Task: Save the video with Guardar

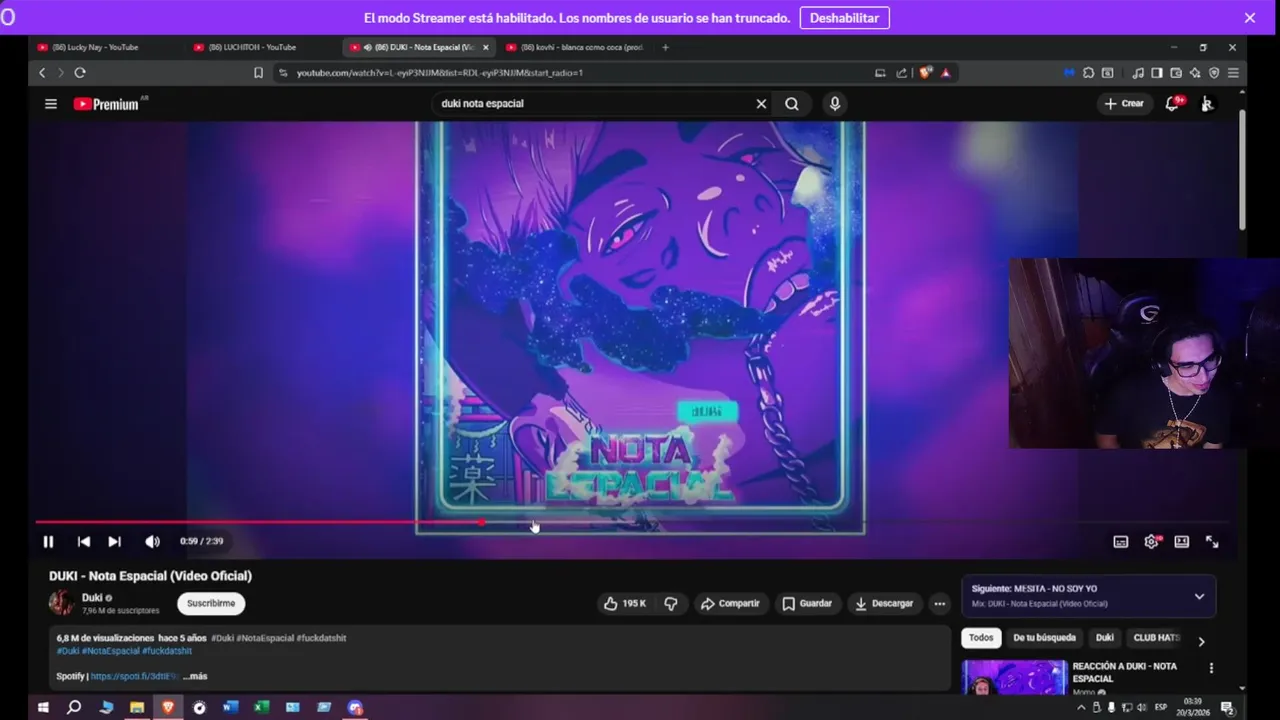Action: [x=807, y=603]
